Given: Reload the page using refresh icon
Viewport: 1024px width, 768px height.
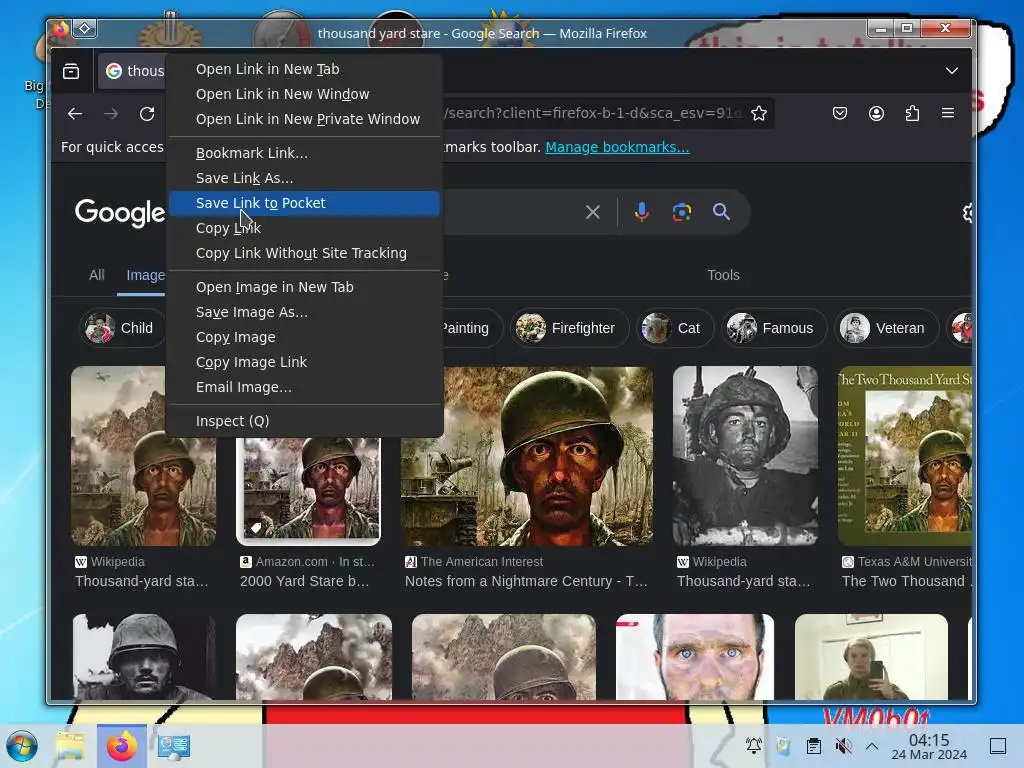Looking at the screenshot, I should (x=147, y=114).
